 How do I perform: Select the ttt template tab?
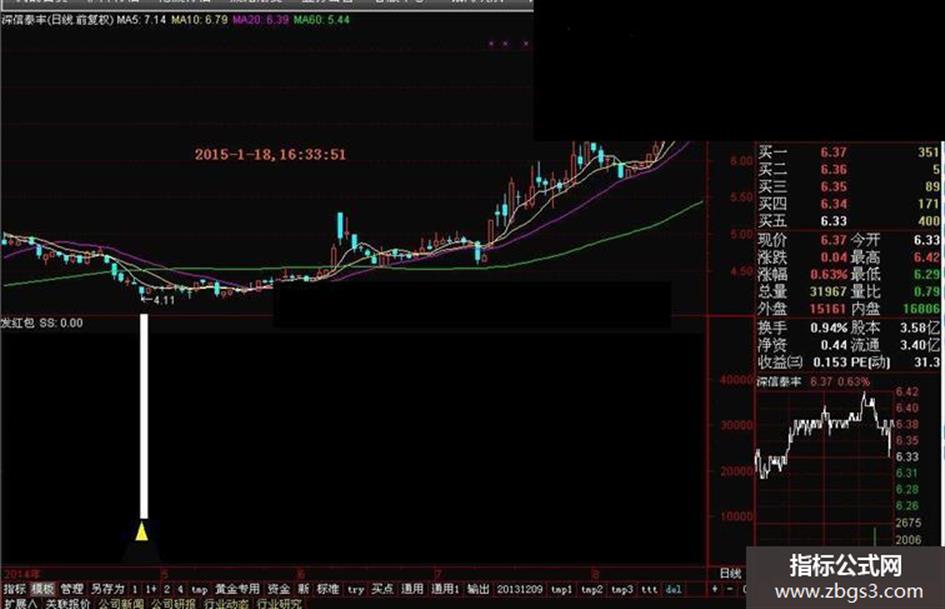pyautogui.click(x=649, y=589)
